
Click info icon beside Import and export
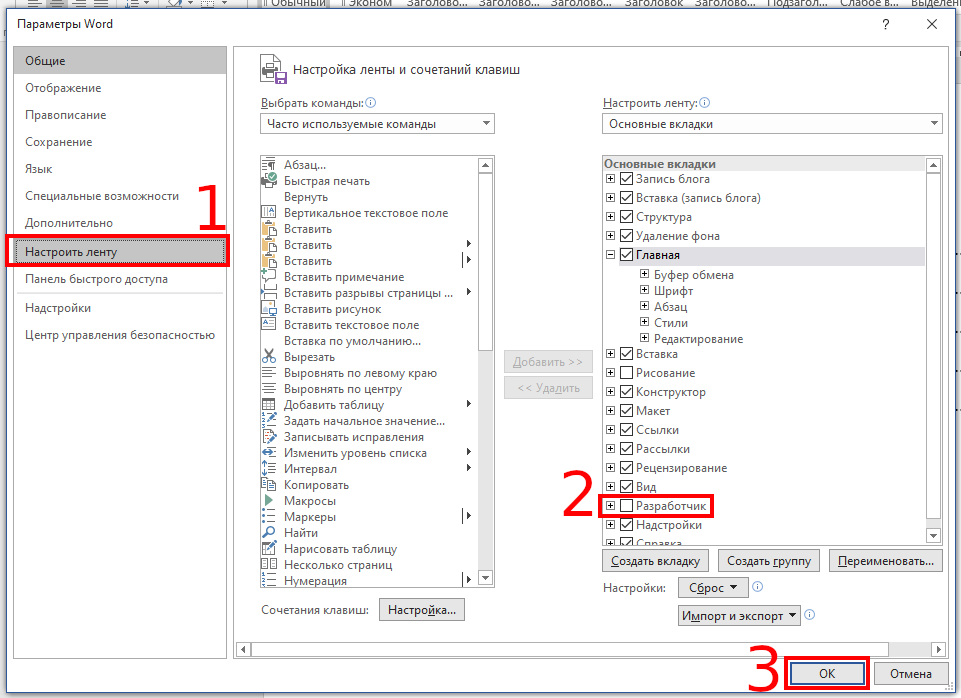point(810,615)
